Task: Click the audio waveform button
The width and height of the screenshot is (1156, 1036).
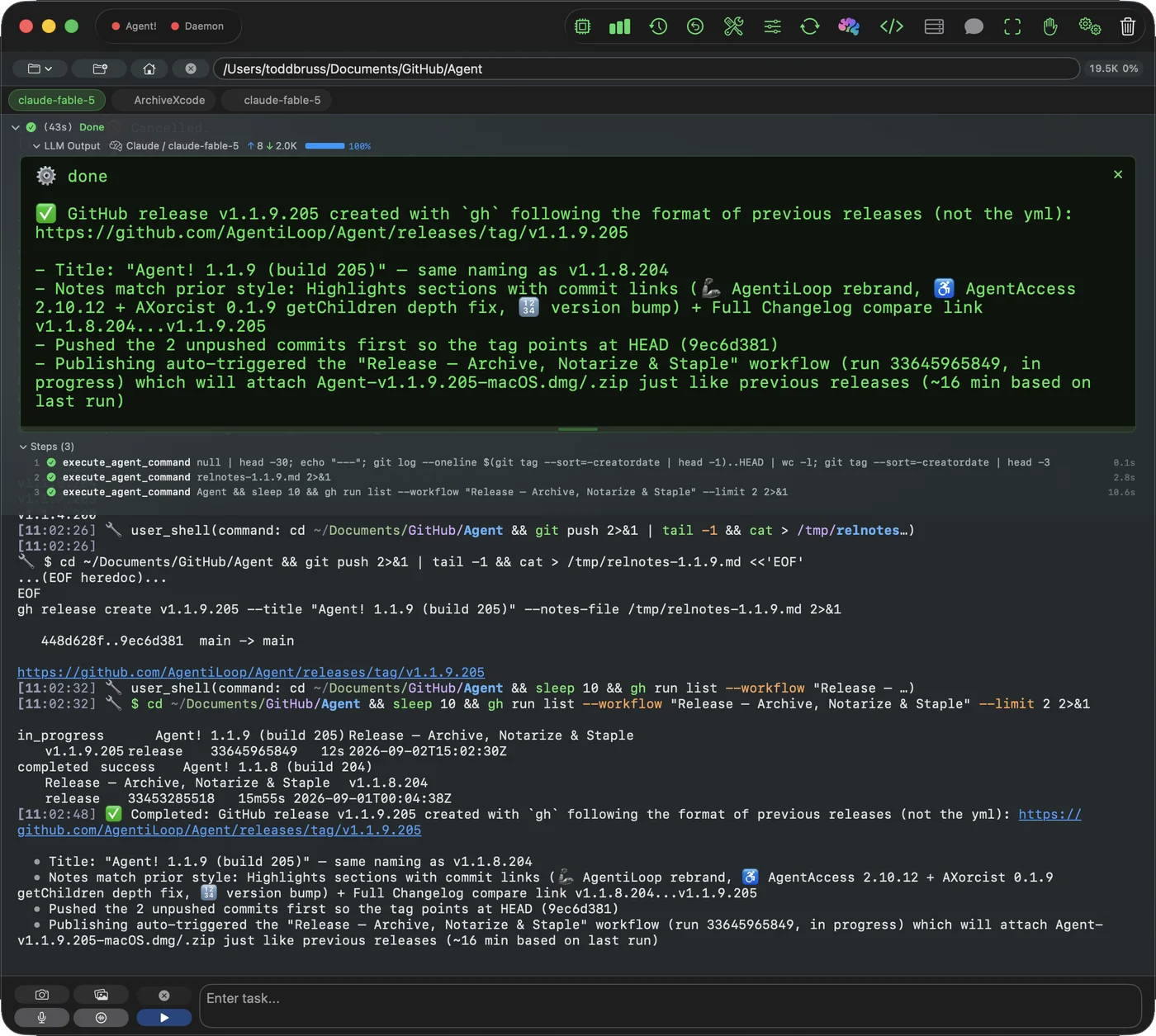Action: (x=101, y=1018)
